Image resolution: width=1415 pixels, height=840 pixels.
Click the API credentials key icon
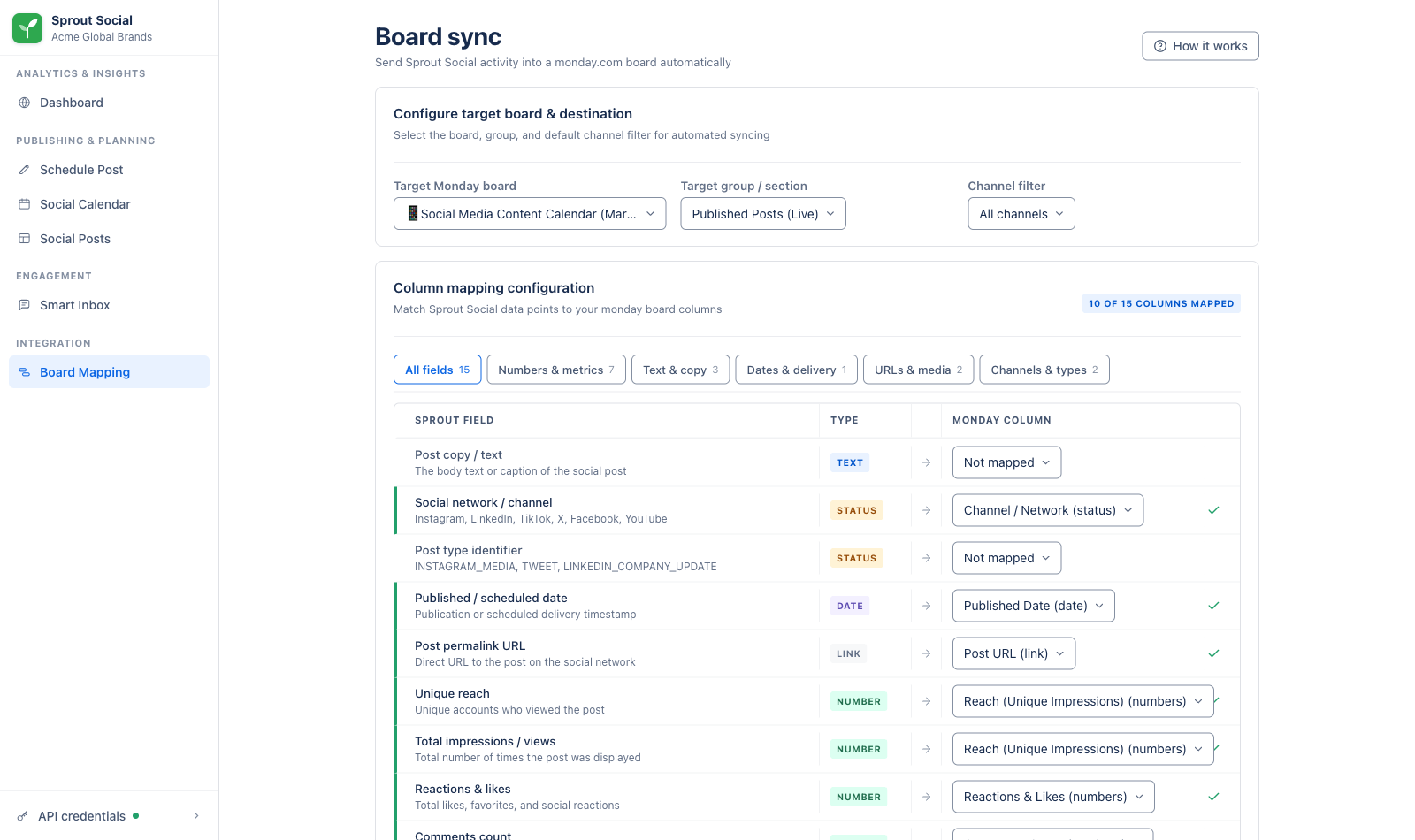coord(23,816)
